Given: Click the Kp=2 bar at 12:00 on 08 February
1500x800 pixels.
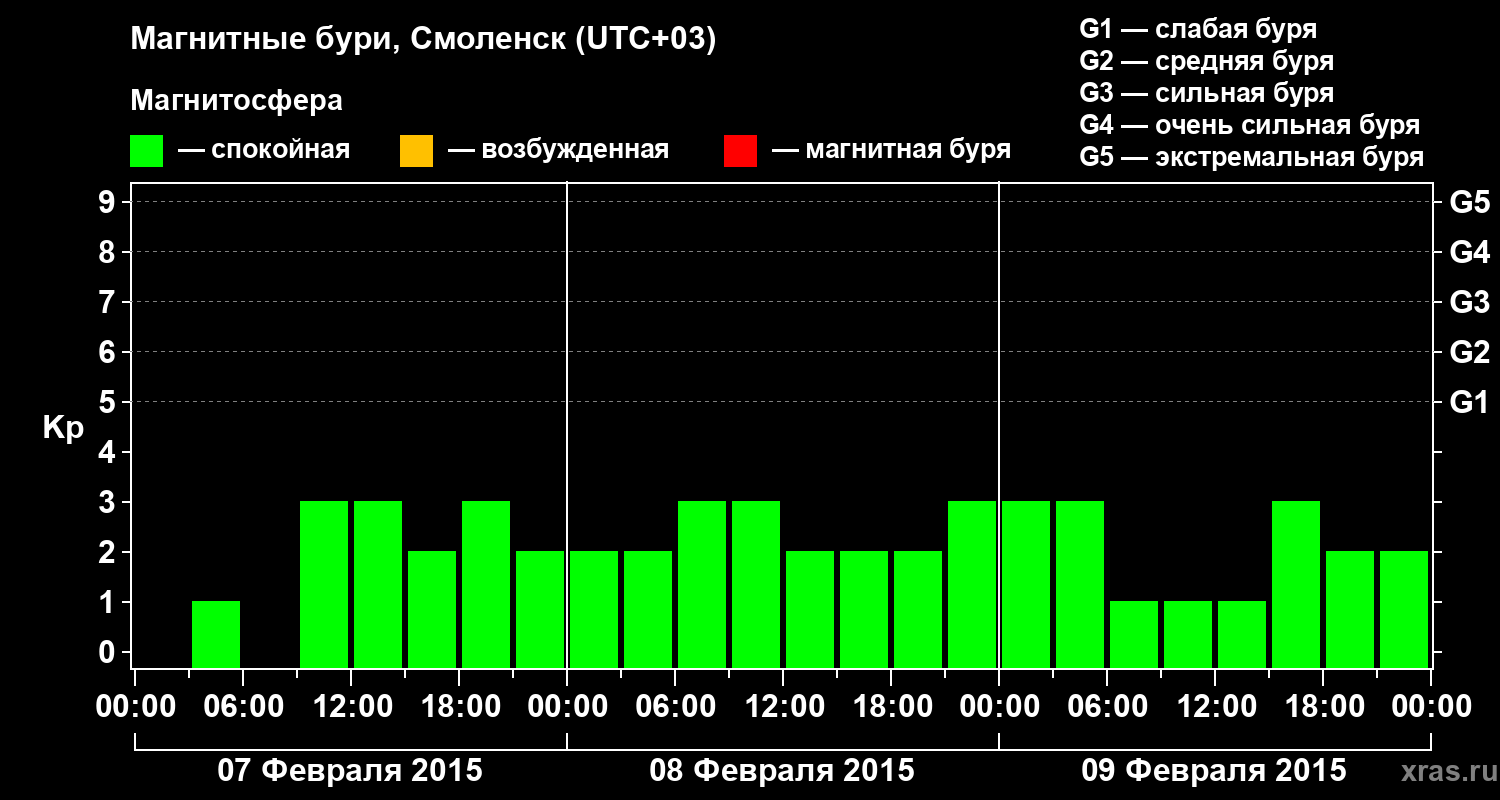Looking at the screenshot, I should pos(810,609).
